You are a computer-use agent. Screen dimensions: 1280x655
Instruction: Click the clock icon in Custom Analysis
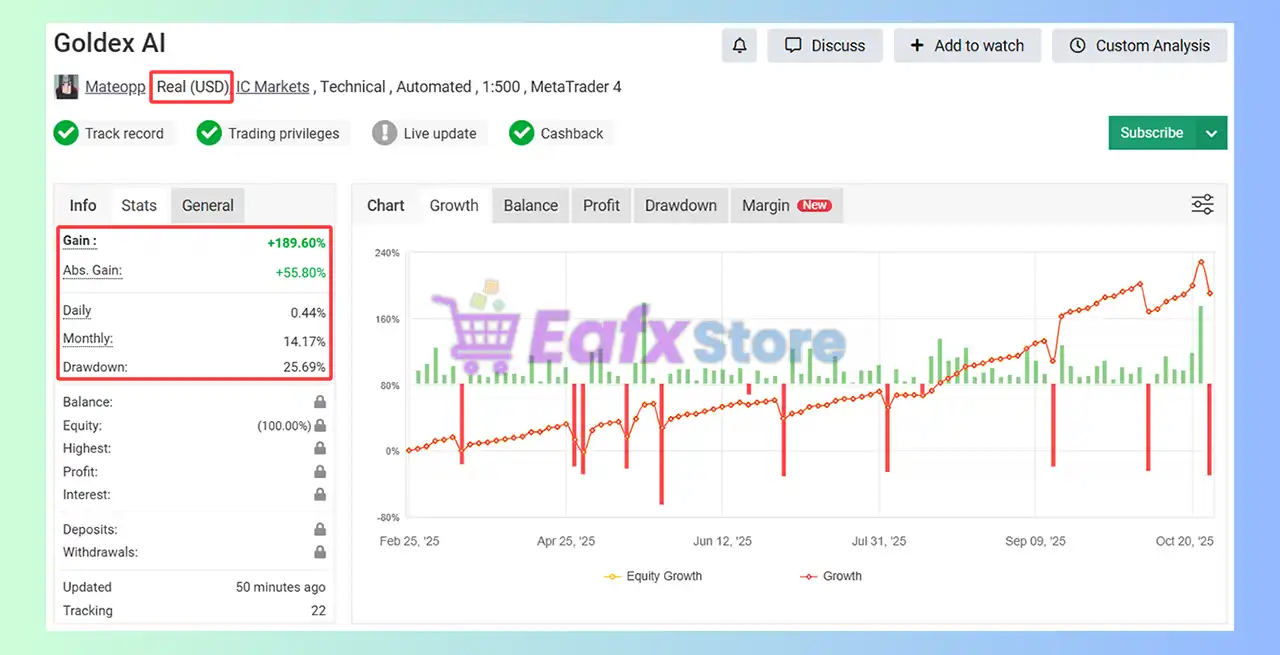[x=1077, y=45]
